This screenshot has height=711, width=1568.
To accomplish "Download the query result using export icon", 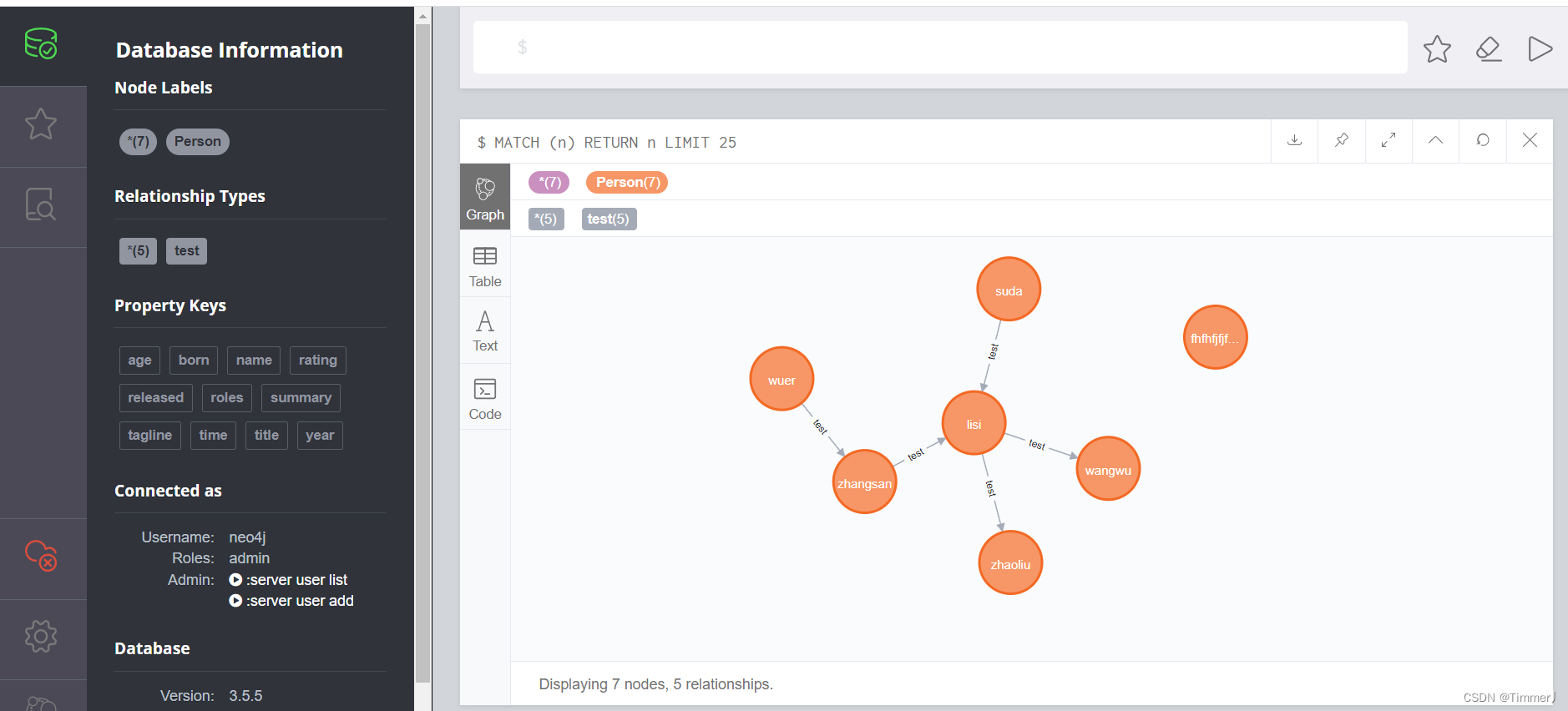I will [1294, 141].
